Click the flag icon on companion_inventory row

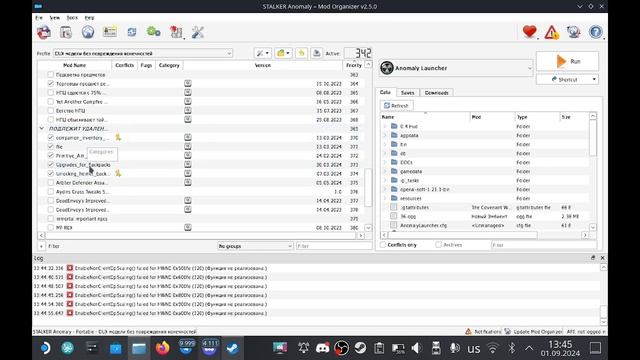point(118,138)
